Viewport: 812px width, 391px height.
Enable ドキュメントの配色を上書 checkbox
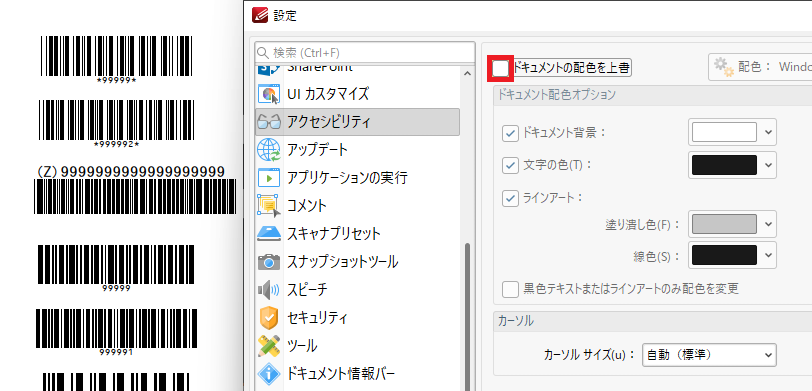coord(501,68)
